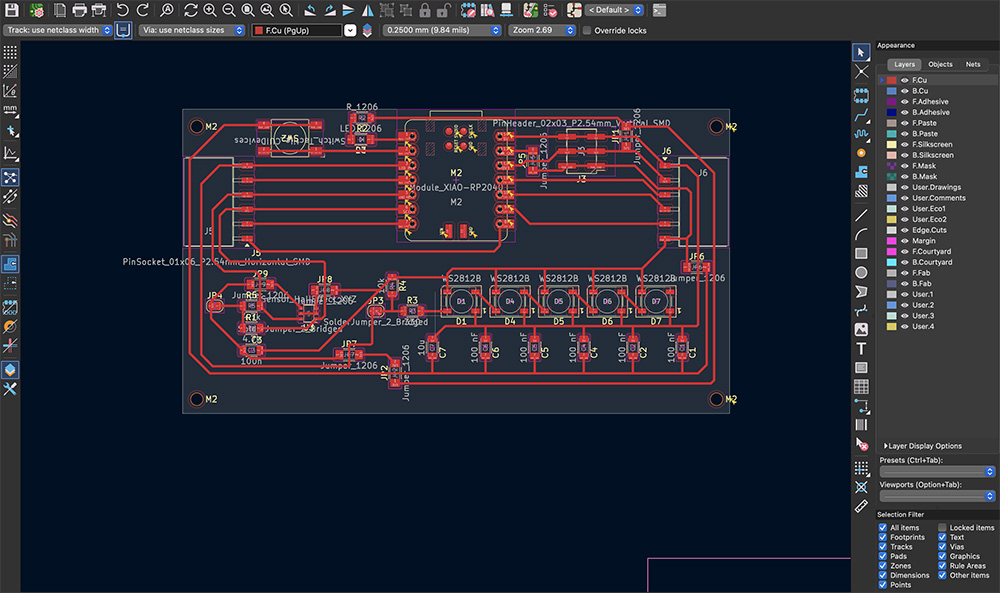Hide the F.Silkscreen layer eye icon
This screenshot has height=593, width=1000.
(904, 145)
